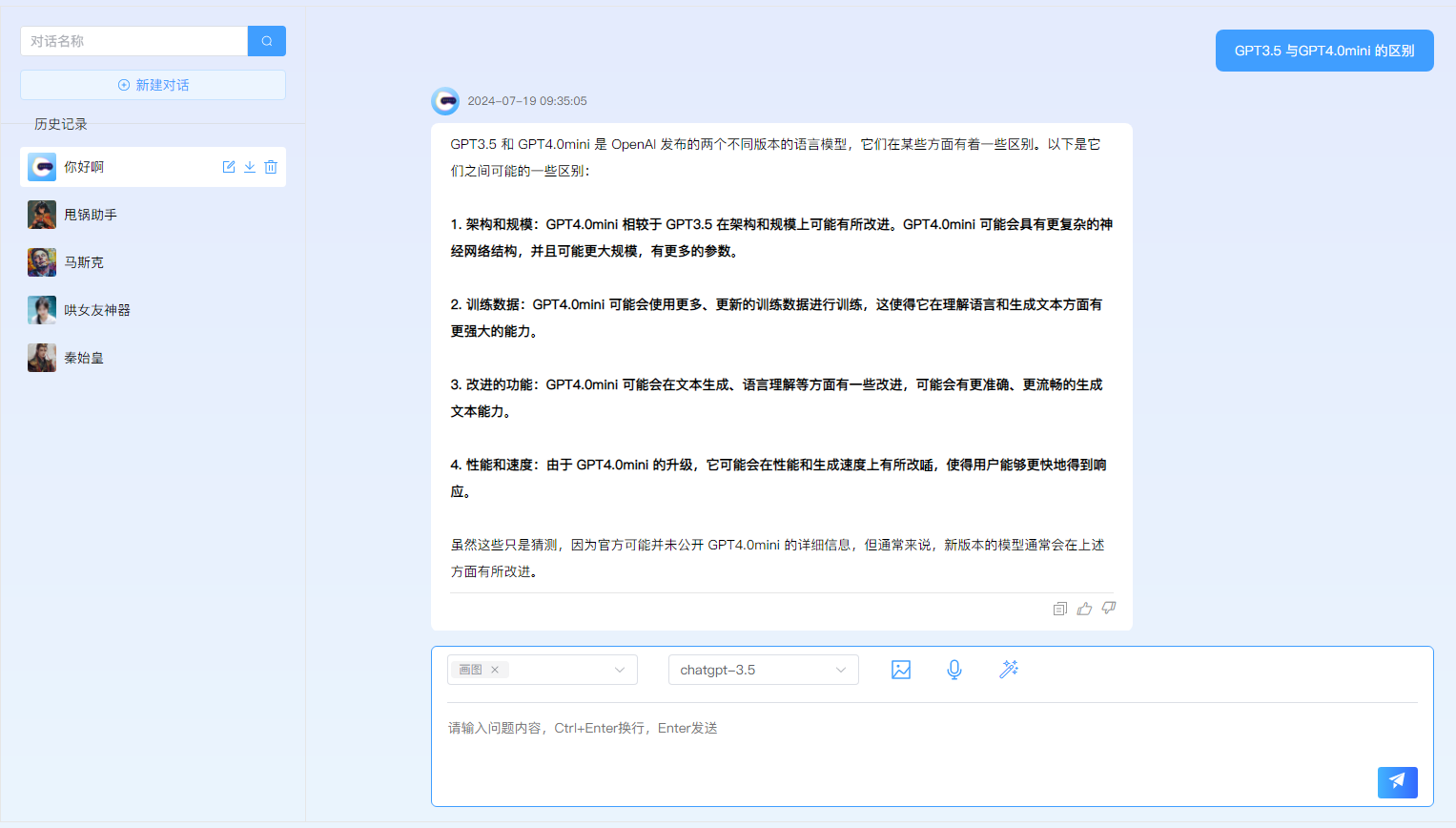Click the 甩锅助手 avatar thumbnail
This screenshot has width=1456, height=828.
coord(42,215)
